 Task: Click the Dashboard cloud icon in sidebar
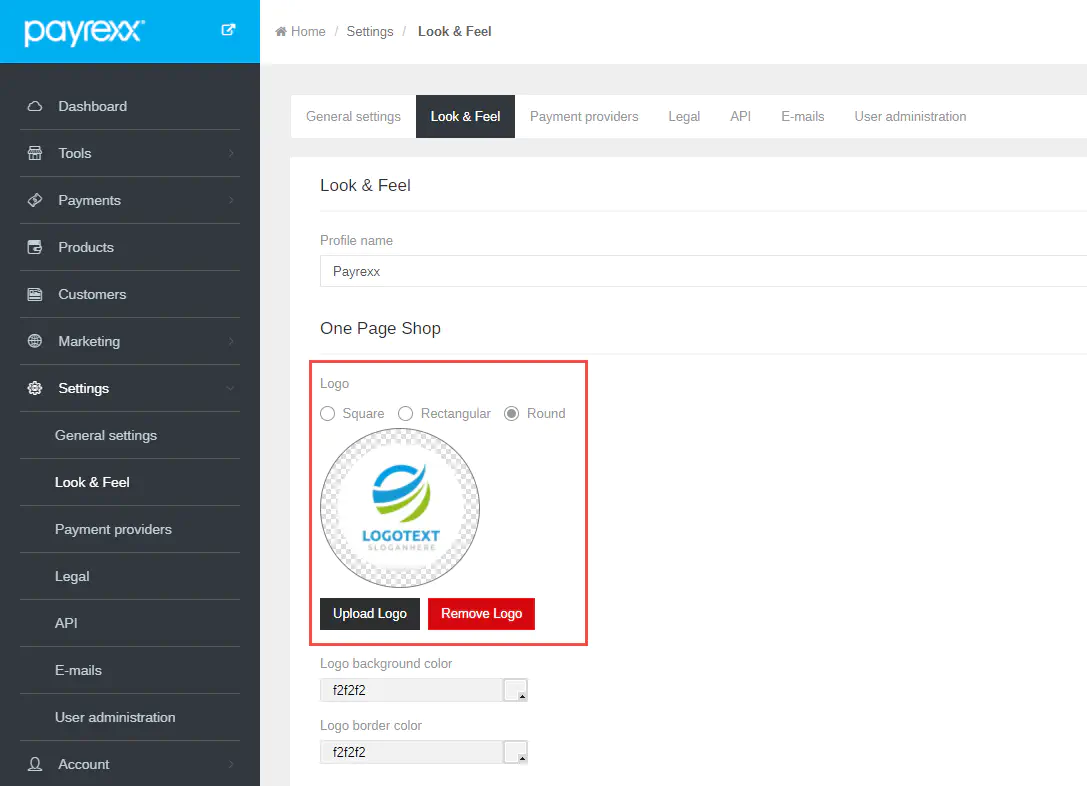tap(35, 106)
